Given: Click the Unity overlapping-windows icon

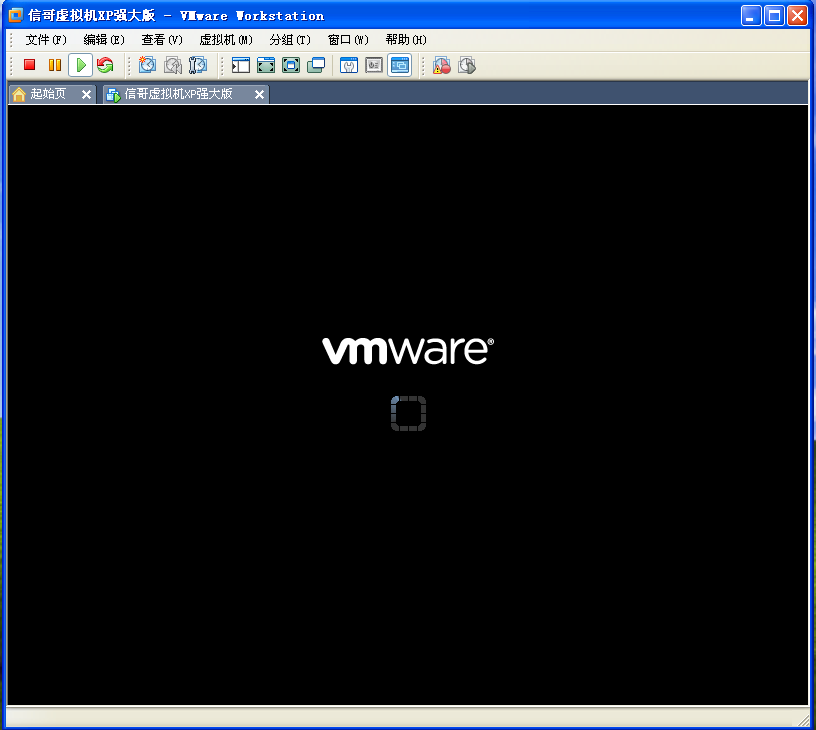Looking at the screenshot, I should (316, 65).
